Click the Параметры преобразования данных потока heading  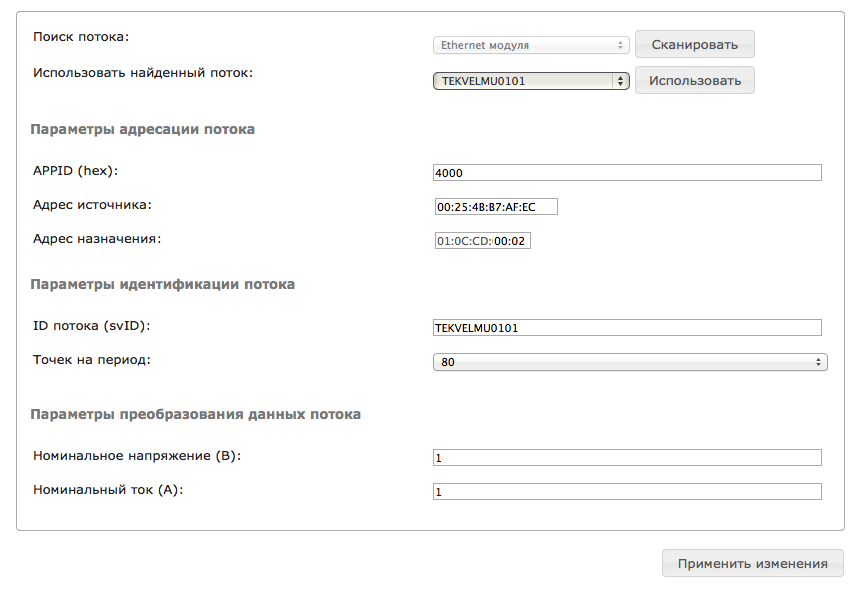pyautogui.click(x=196, y=414)
